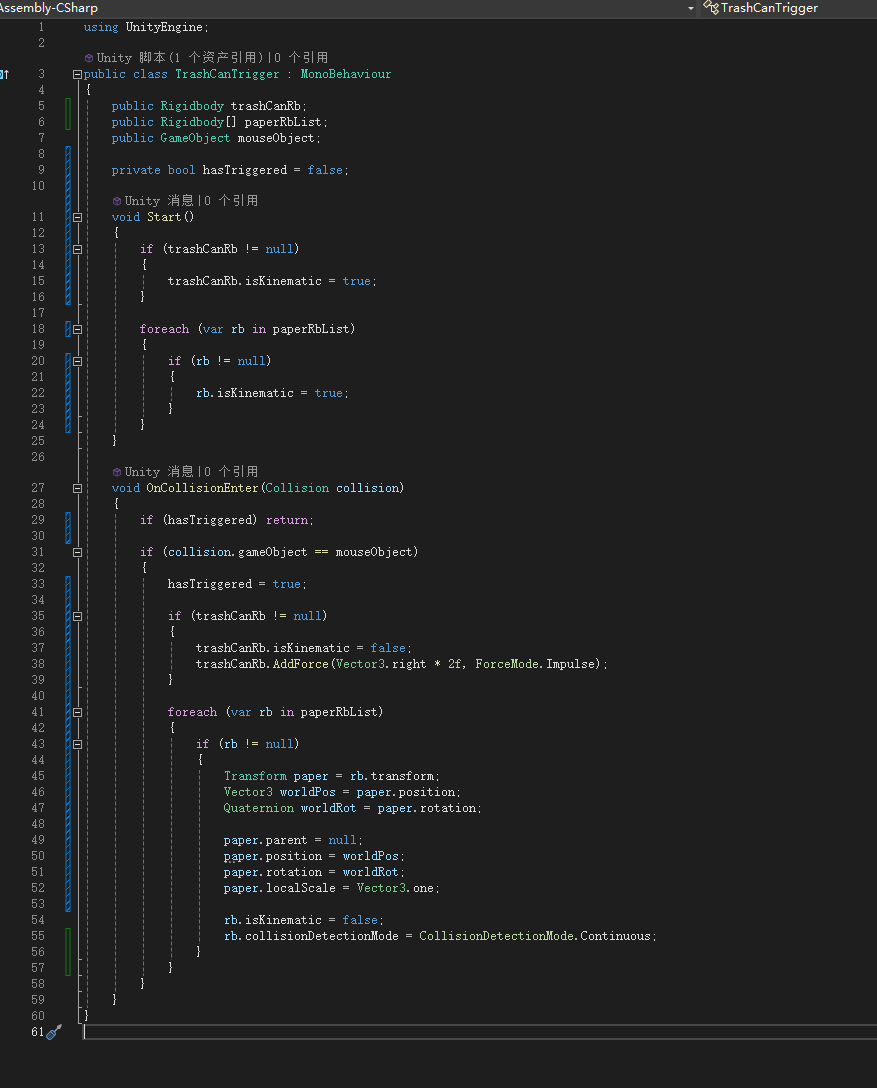Click 'GameObject' type on line 7

[x=195, y=138]
